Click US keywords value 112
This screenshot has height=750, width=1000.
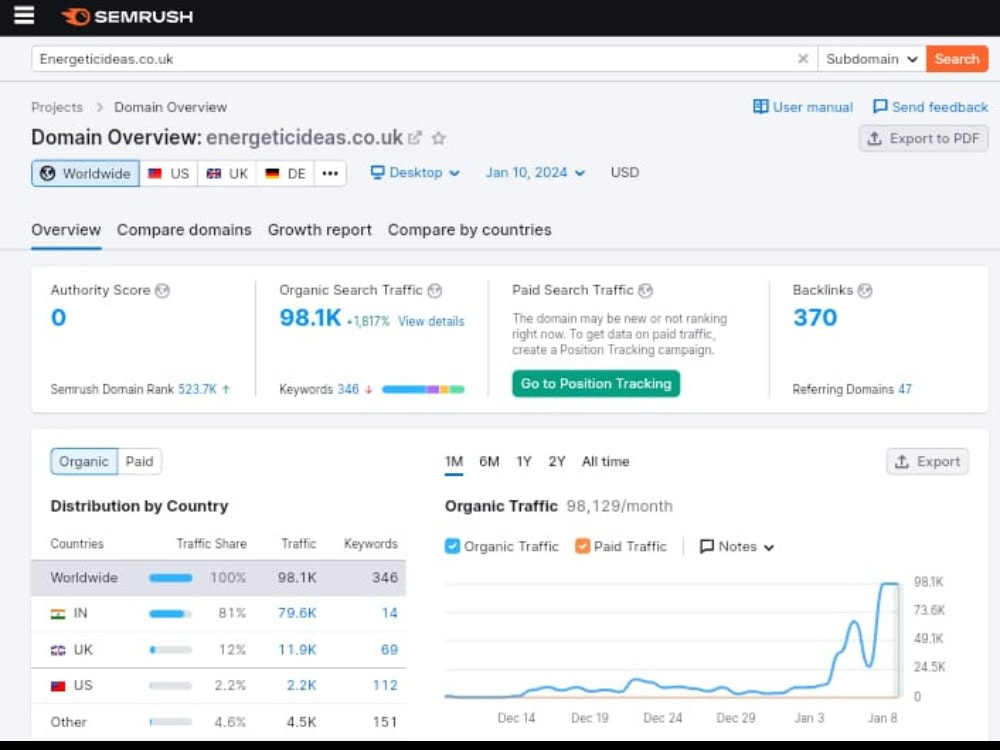tap(385, 686)
